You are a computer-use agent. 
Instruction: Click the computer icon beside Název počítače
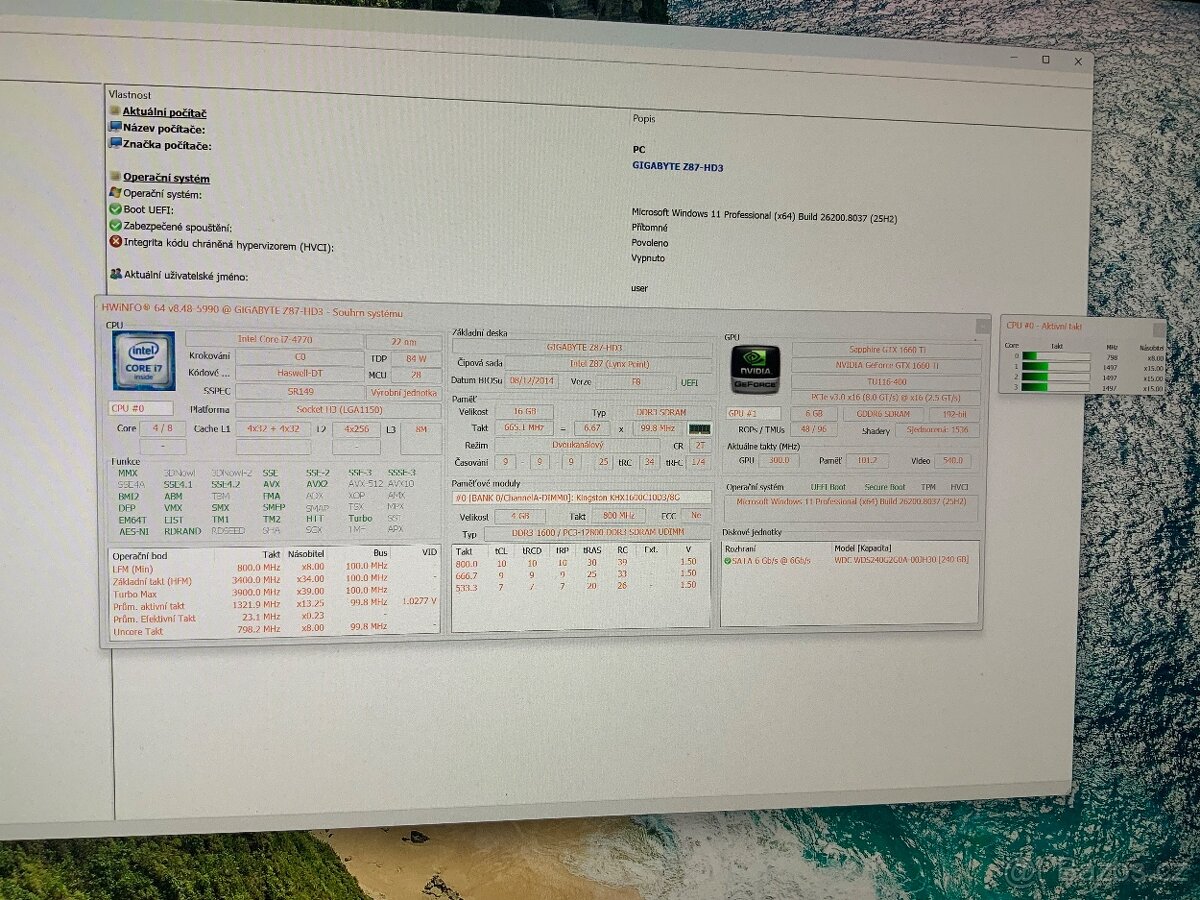tap(115, 128)
